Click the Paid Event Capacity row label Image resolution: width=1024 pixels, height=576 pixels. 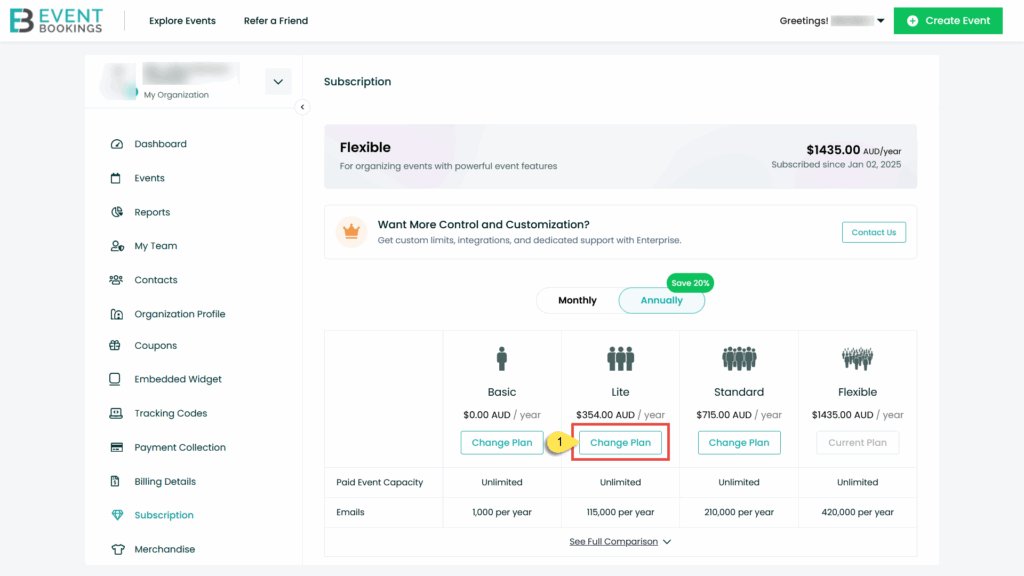(x=379, y=483)
